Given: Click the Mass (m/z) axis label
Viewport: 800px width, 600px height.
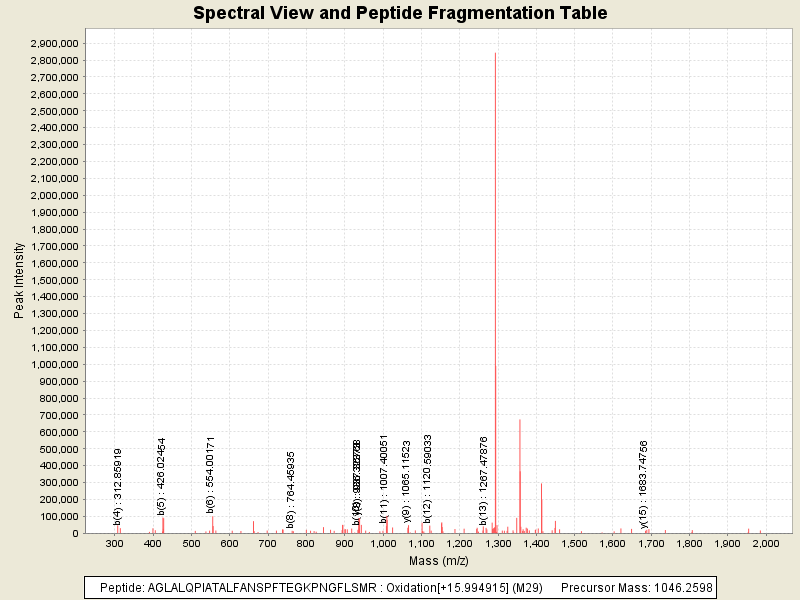Looking at the screenshot, I should [x=440, y=560].
